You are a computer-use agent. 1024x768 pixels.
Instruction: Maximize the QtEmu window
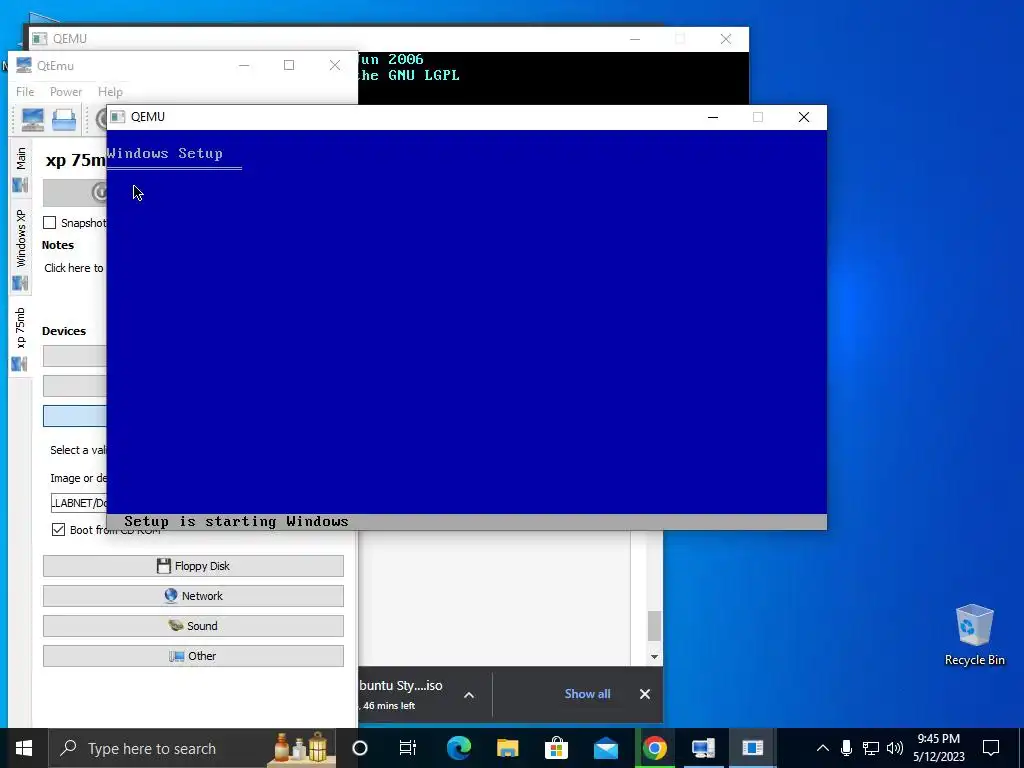[x=289, y=65]
